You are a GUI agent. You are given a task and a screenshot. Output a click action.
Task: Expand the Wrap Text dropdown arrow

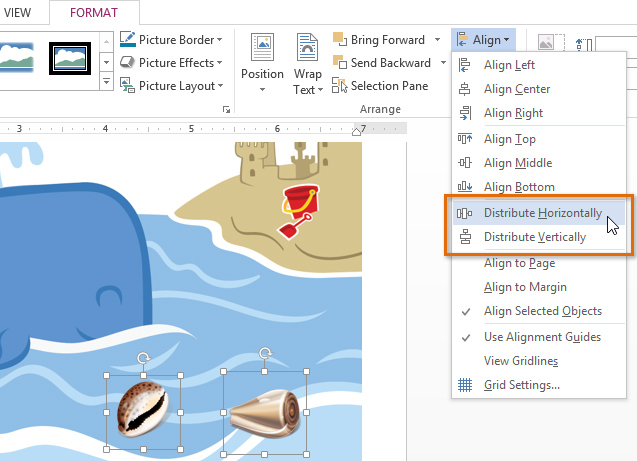321,90
